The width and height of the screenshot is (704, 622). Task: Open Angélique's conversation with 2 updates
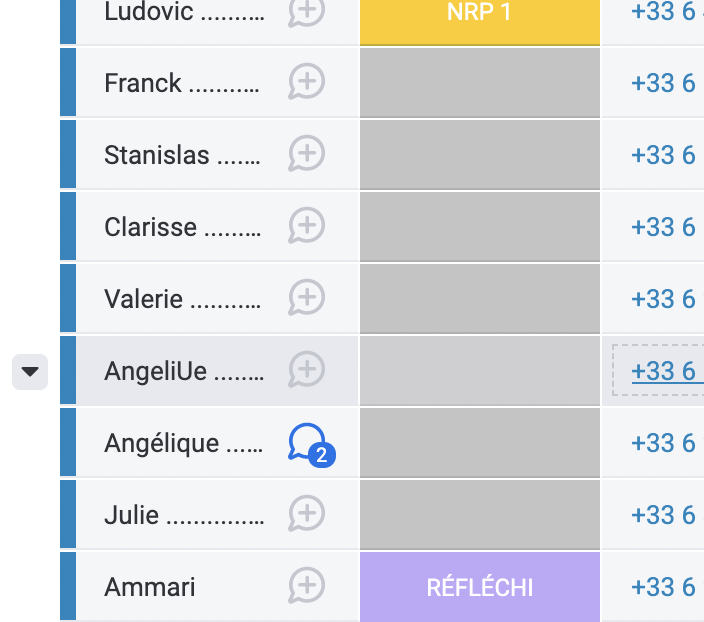[309, 443]
